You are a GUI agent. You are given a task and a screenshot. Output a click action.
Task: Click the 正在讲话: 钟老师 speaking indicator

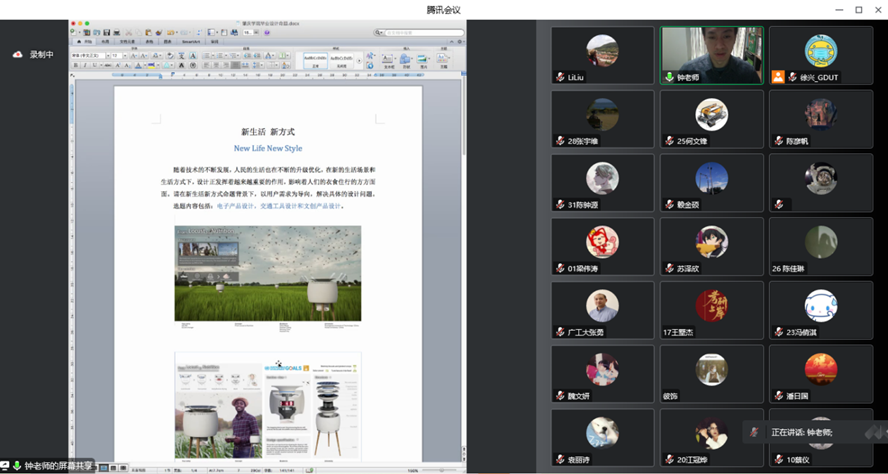pos(800,432)
